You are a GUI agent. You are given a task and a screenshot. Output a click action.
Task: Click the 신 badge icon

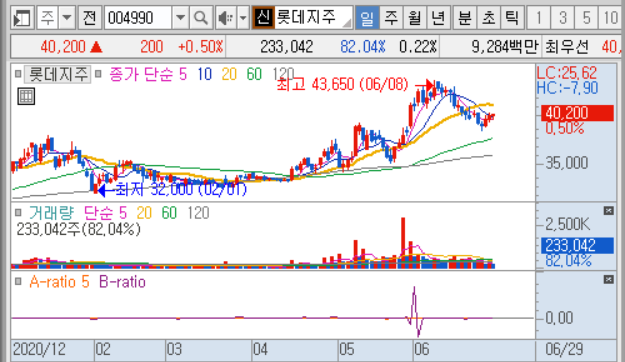[x=263, y=18]
